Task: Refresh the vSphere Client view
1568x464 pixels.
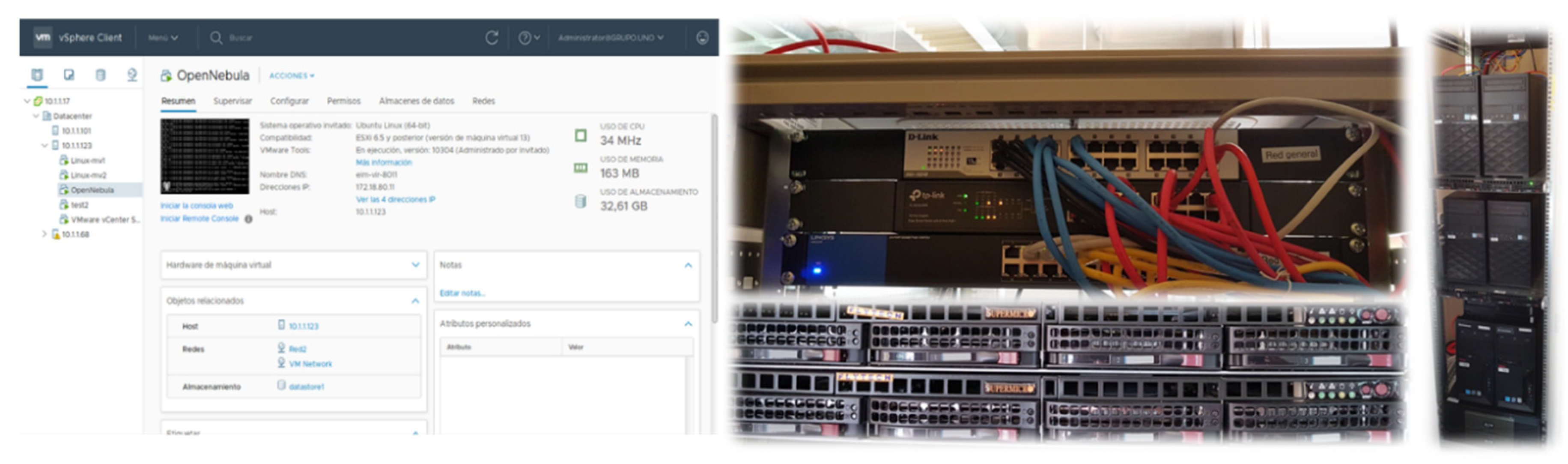Action: (492, 38)
